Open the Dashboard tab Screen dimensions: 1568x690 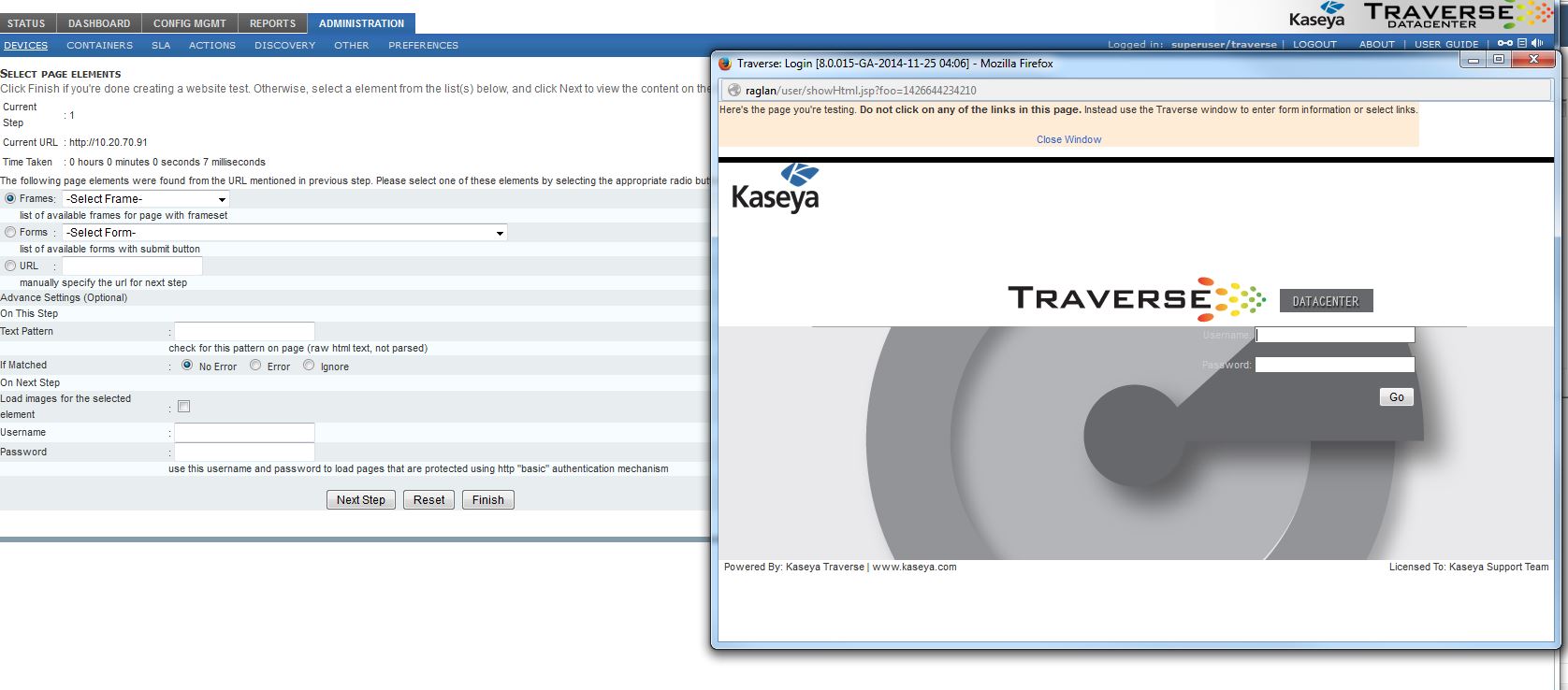(x=99, y=23)
